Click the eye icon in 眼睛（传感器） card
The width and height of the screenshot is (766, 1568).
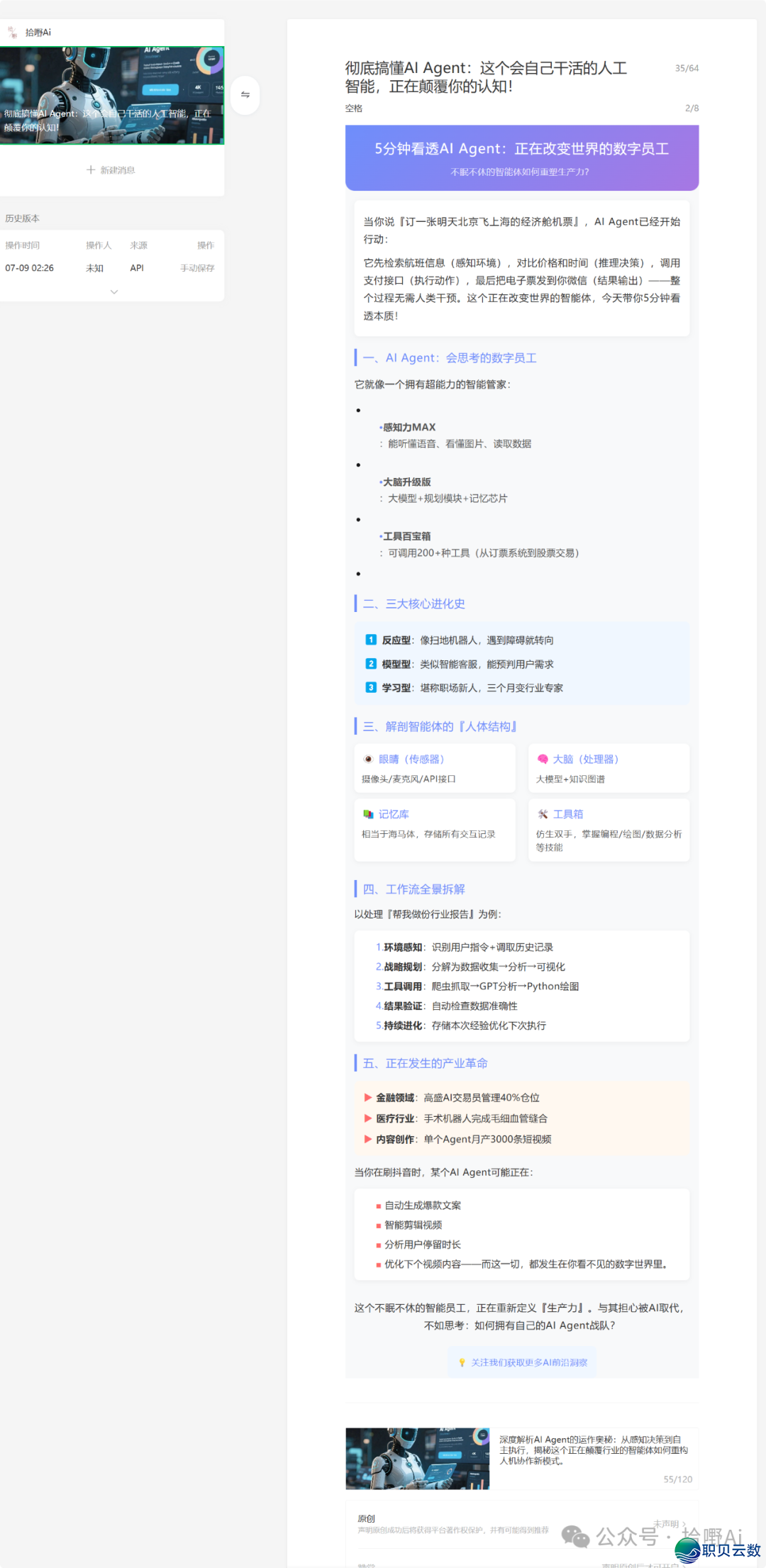368,759
